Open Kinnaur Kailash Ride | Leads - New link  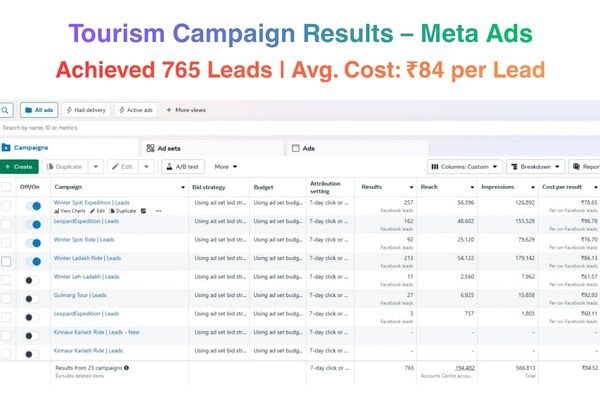[96, 332]
